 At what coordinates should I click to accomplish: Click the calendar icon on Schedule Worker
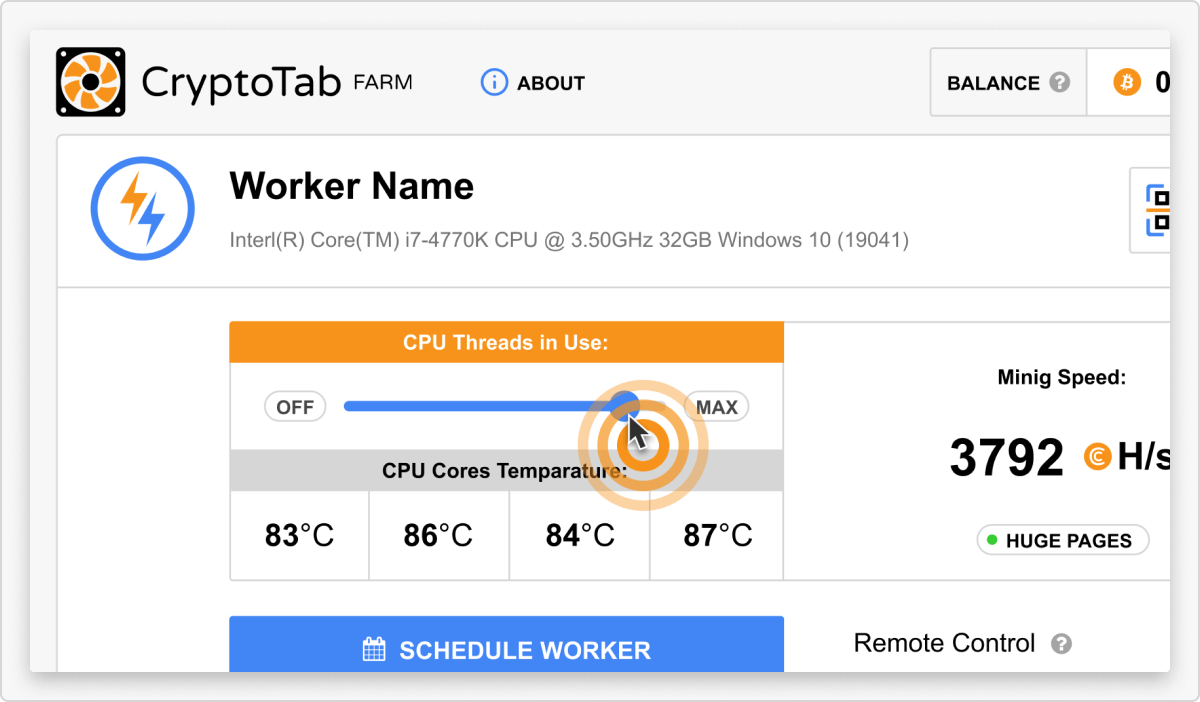373,650
